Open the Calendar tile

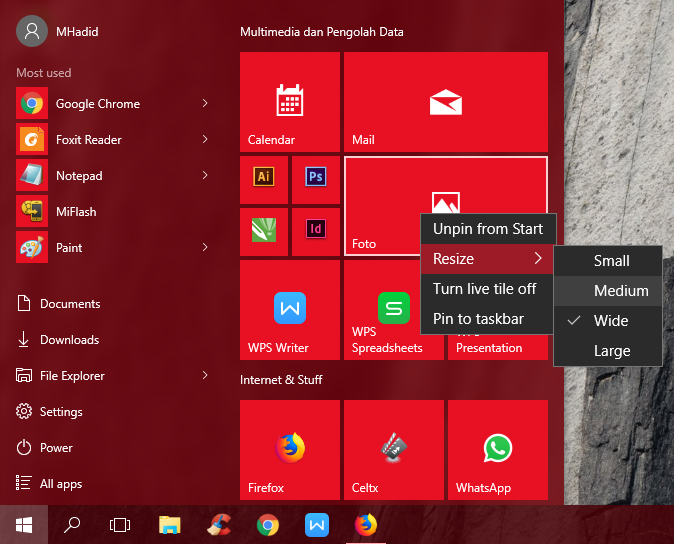[290, 101]
